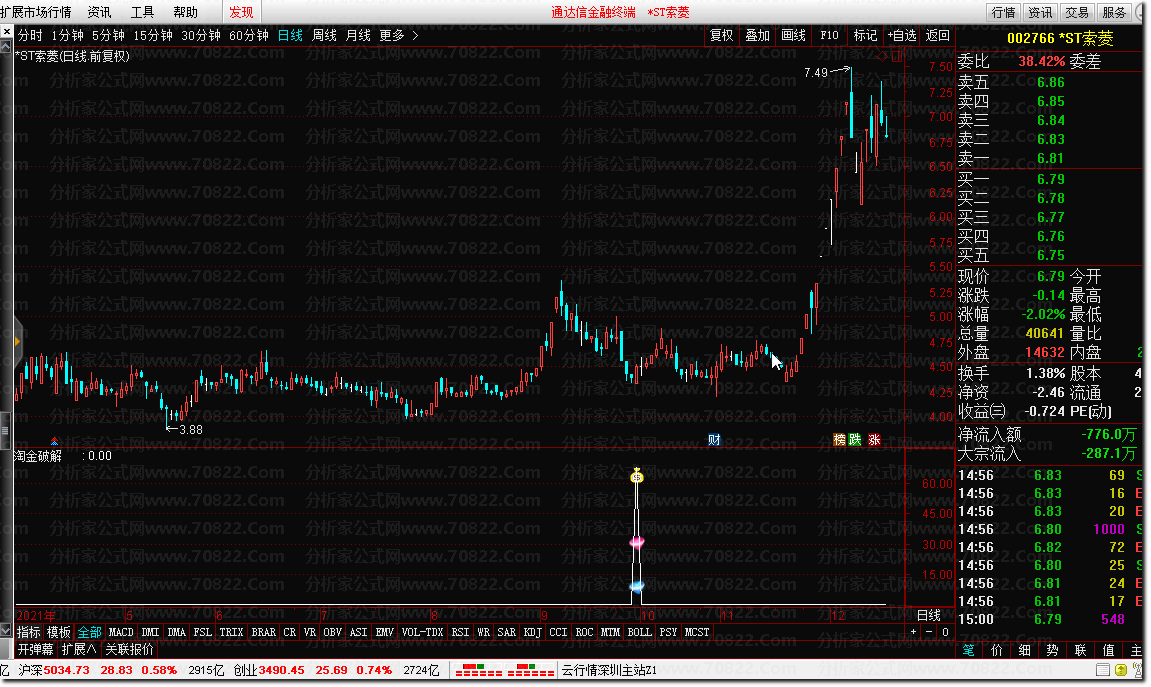
Task: Click the red 涨 event marker
Action: pos(874,440)
